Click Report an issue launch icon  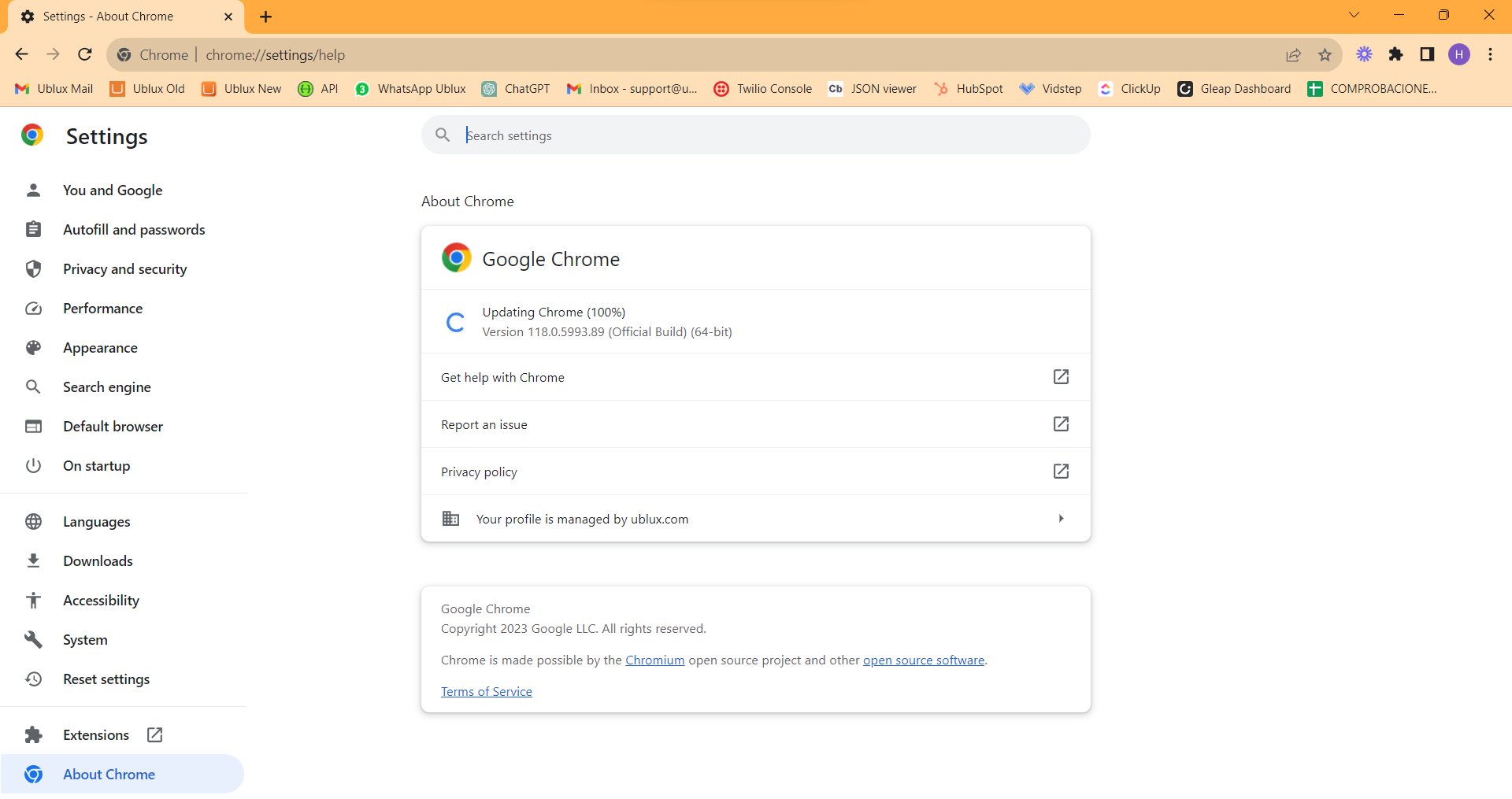coord(1061,424)
